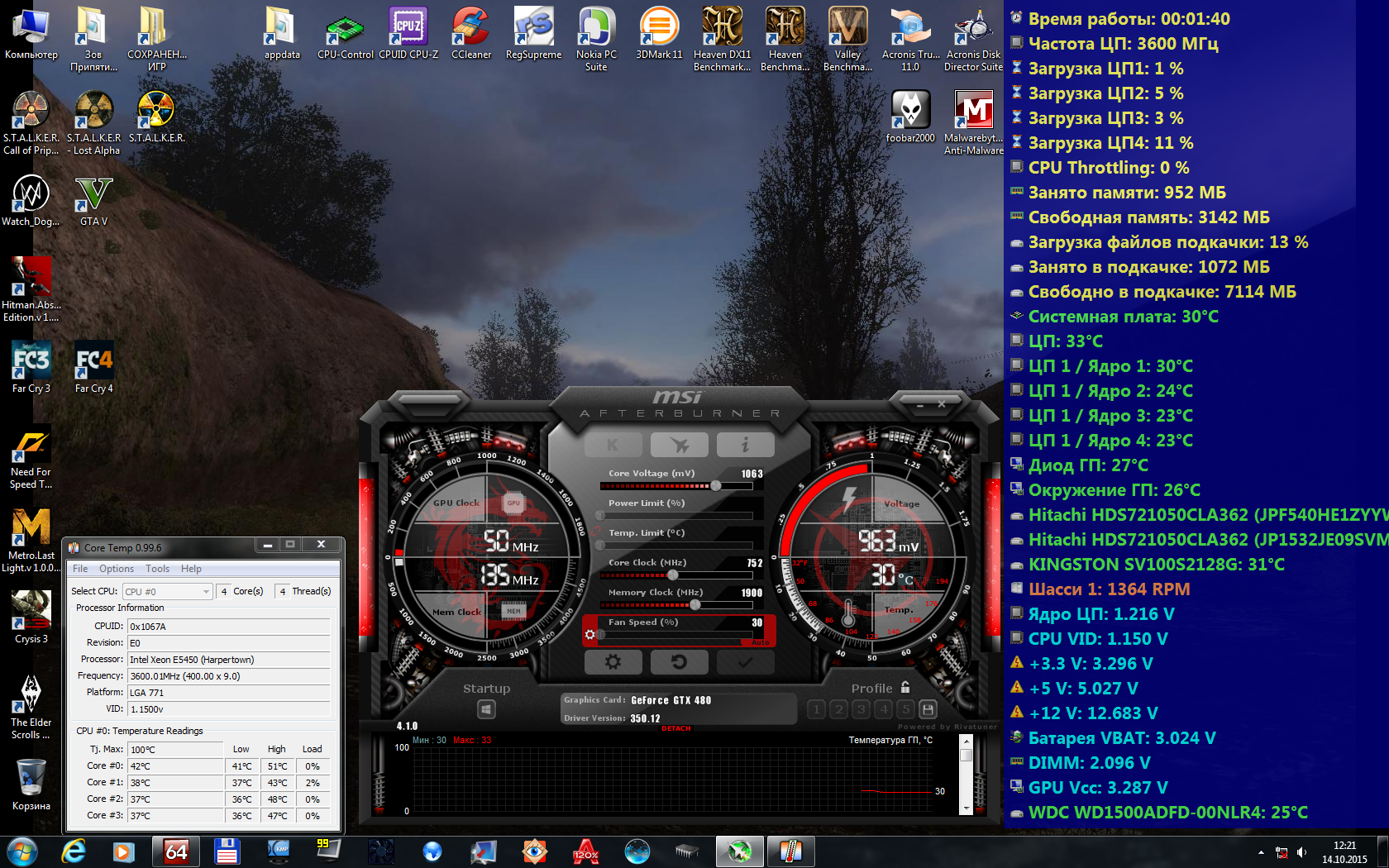Image resolution: width=1389 pixels, height=868 pixels.
Task: Click the MEM chip icon on the gauge
Action: 513,611
